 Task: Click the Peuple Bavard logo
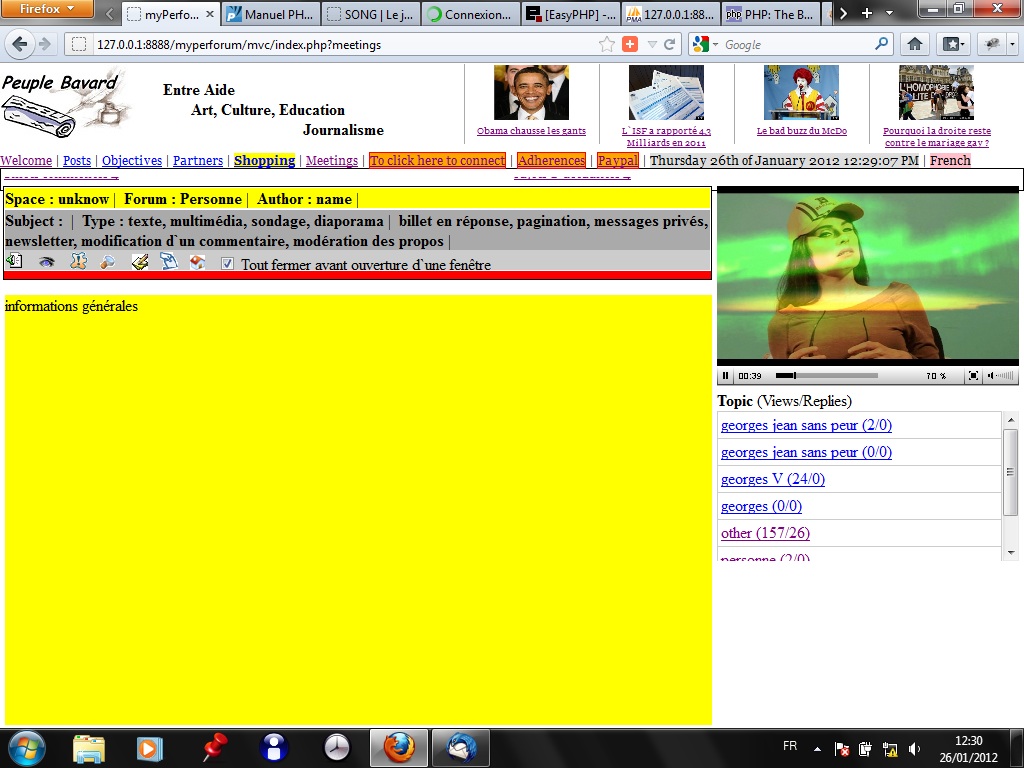coord(65,103)
